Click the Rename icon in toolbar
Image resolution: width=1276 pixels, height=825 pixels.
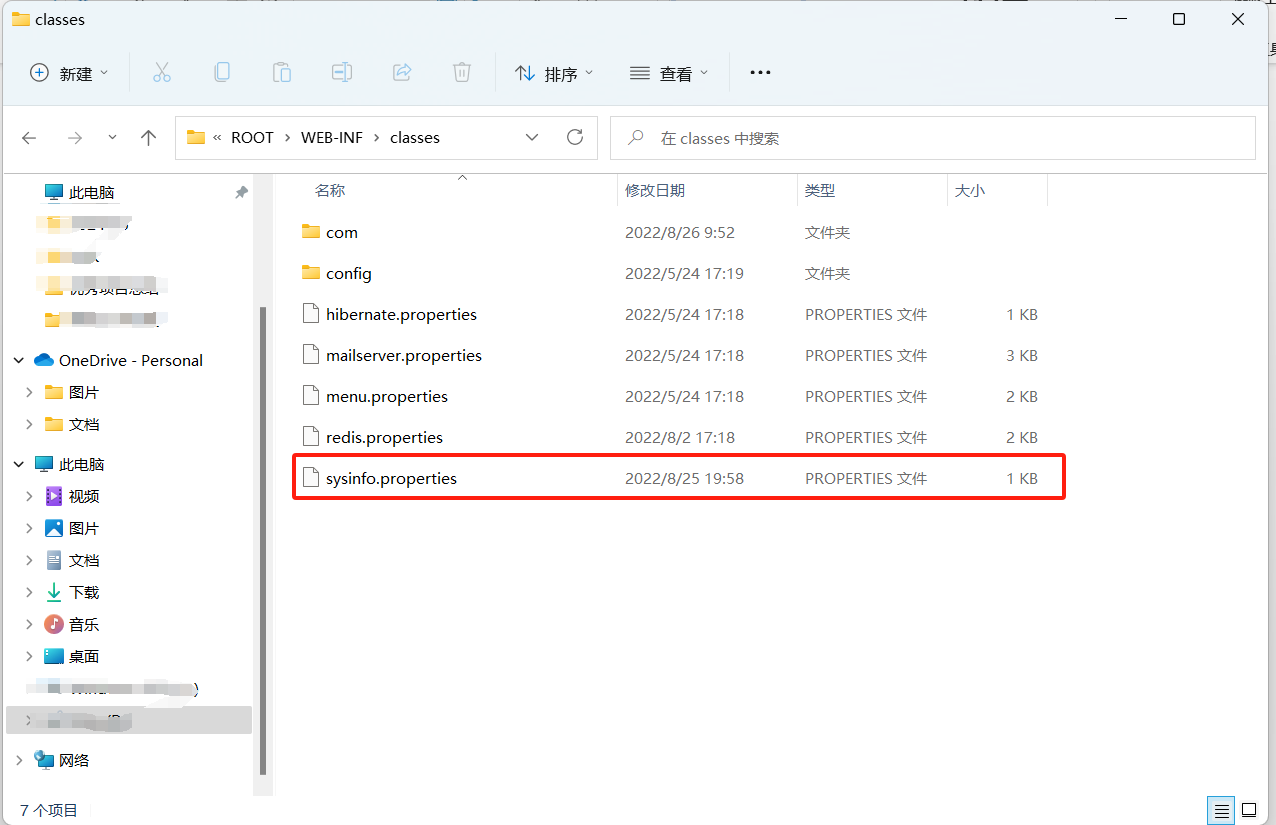pos(342,73)
